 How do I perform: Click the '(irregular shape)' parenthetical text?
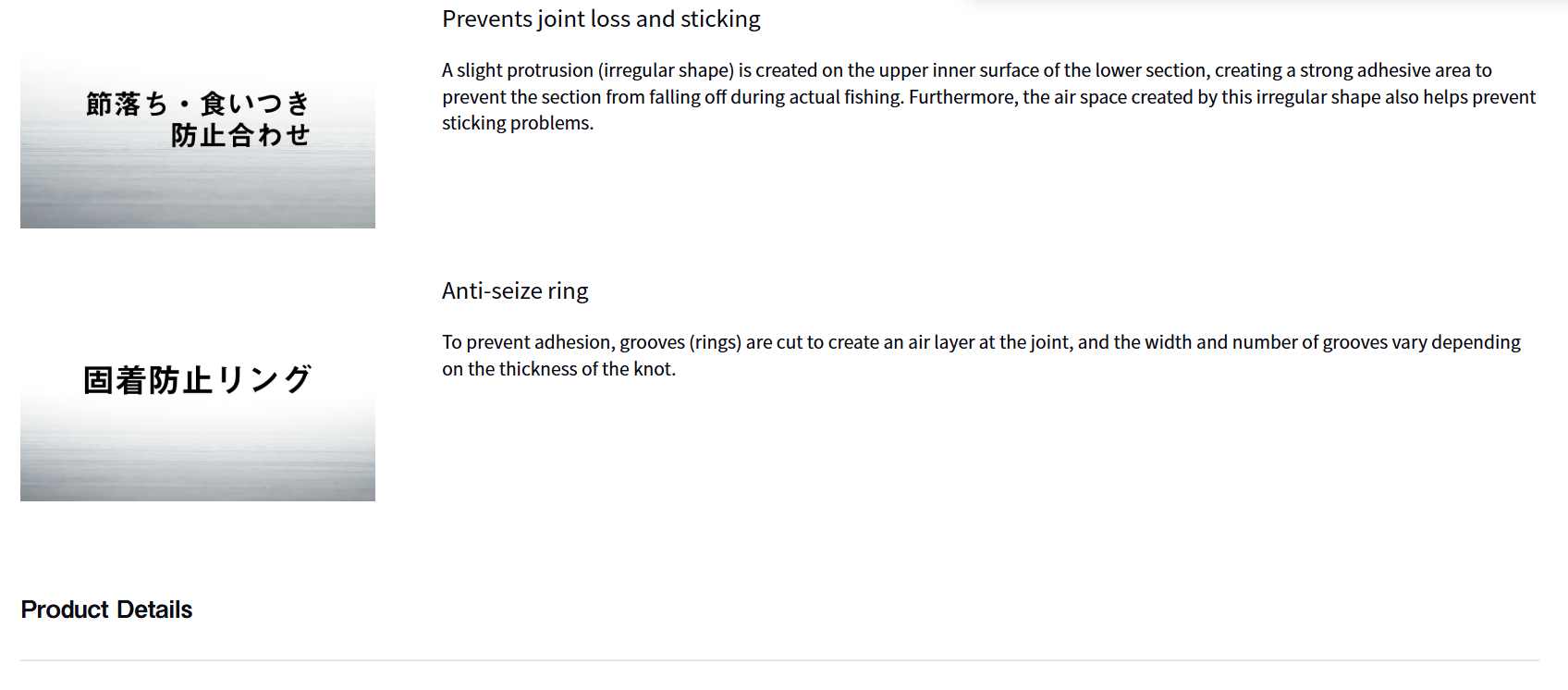(x=666, y=70)
